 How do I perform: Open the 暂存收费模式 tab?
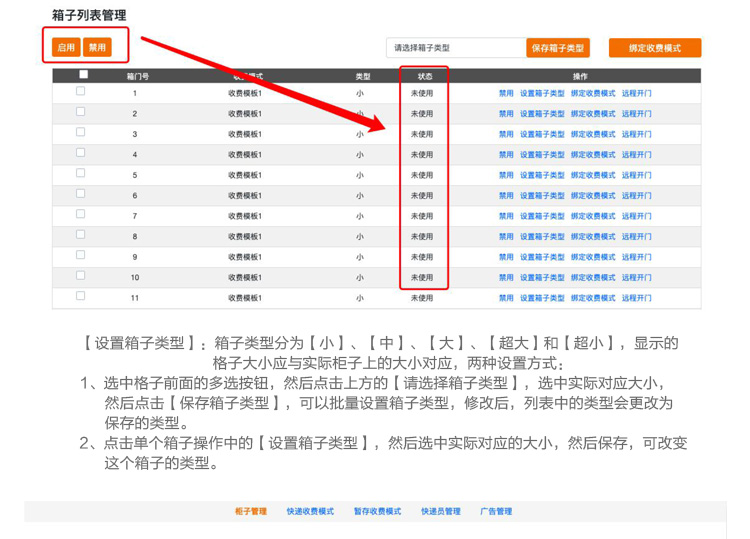[x=377, y=511]
